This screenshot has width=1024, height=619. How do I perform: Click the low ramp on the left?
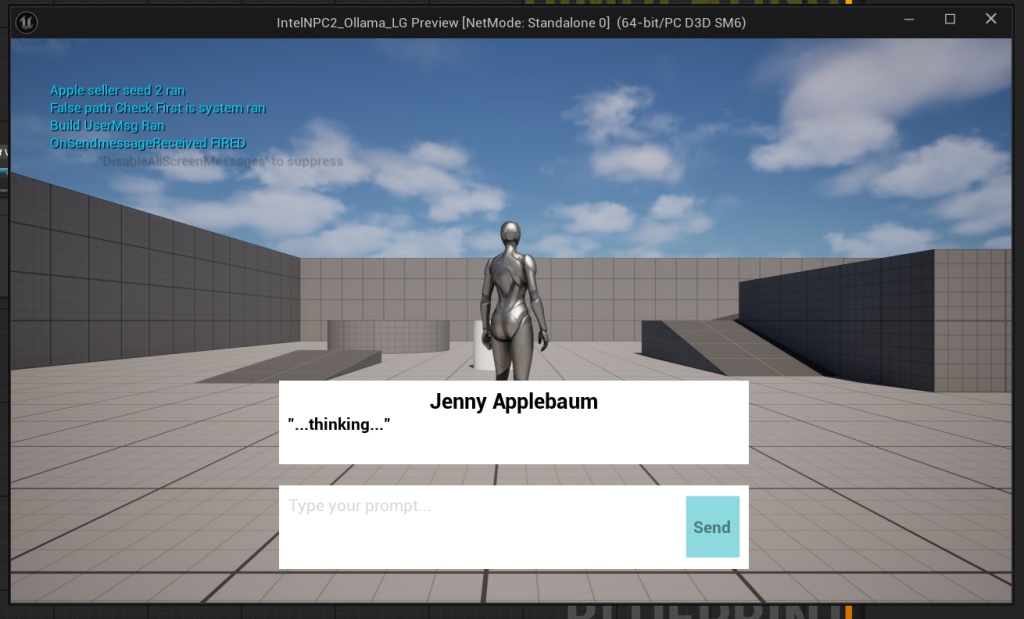click(300, 364)
